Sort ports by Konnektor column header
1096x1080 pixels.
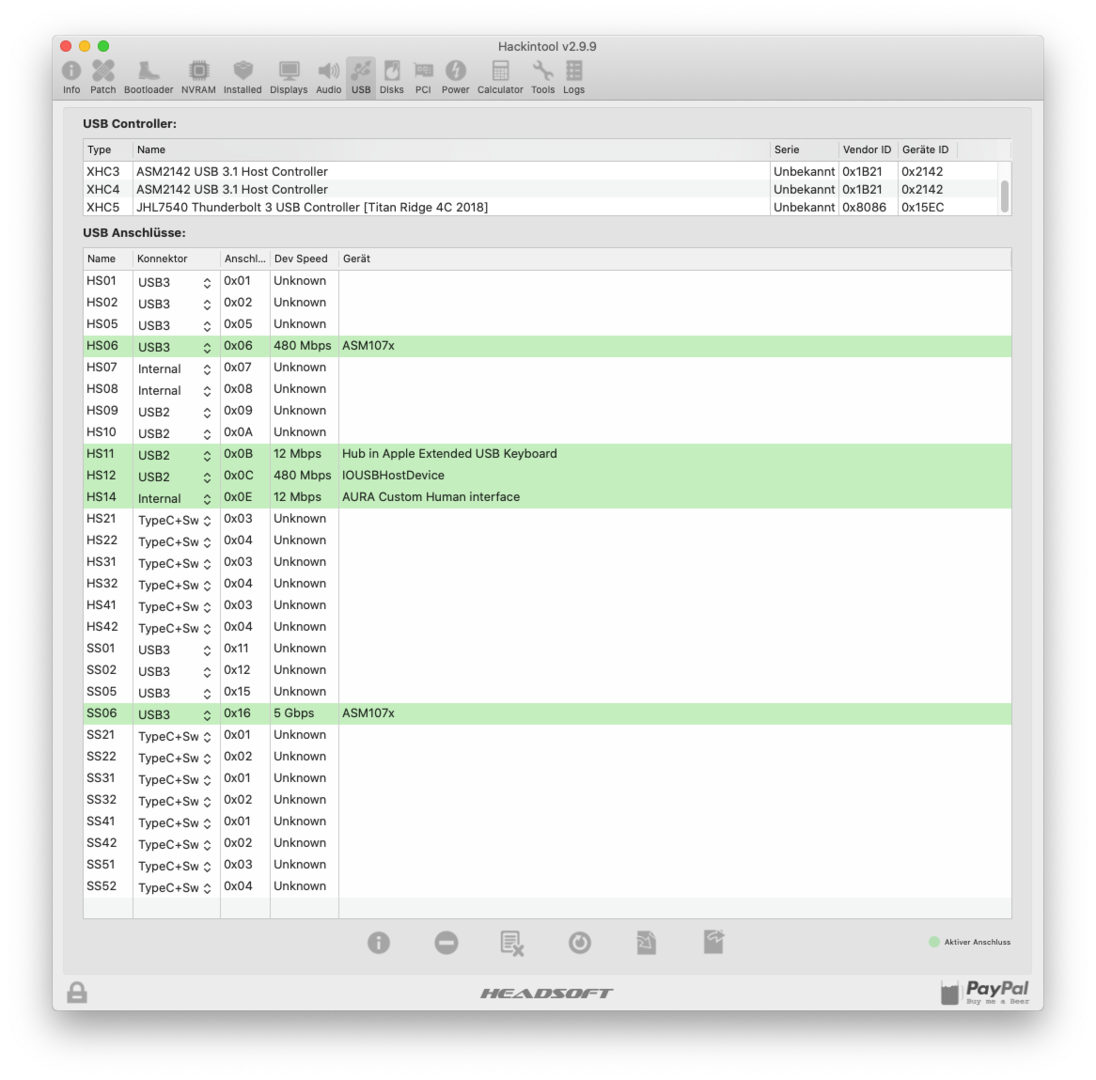pyautogui.click(x=176, y=259)
